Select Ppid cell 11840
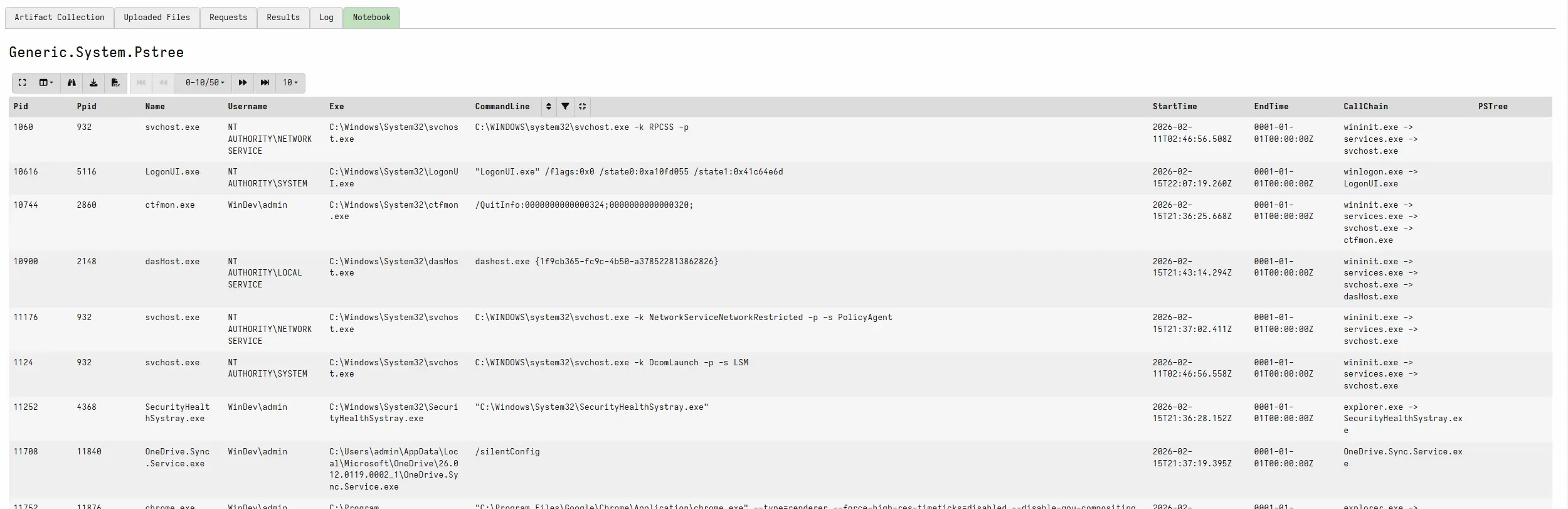This screenshot has width=1568, height=509. pos(89,452)
